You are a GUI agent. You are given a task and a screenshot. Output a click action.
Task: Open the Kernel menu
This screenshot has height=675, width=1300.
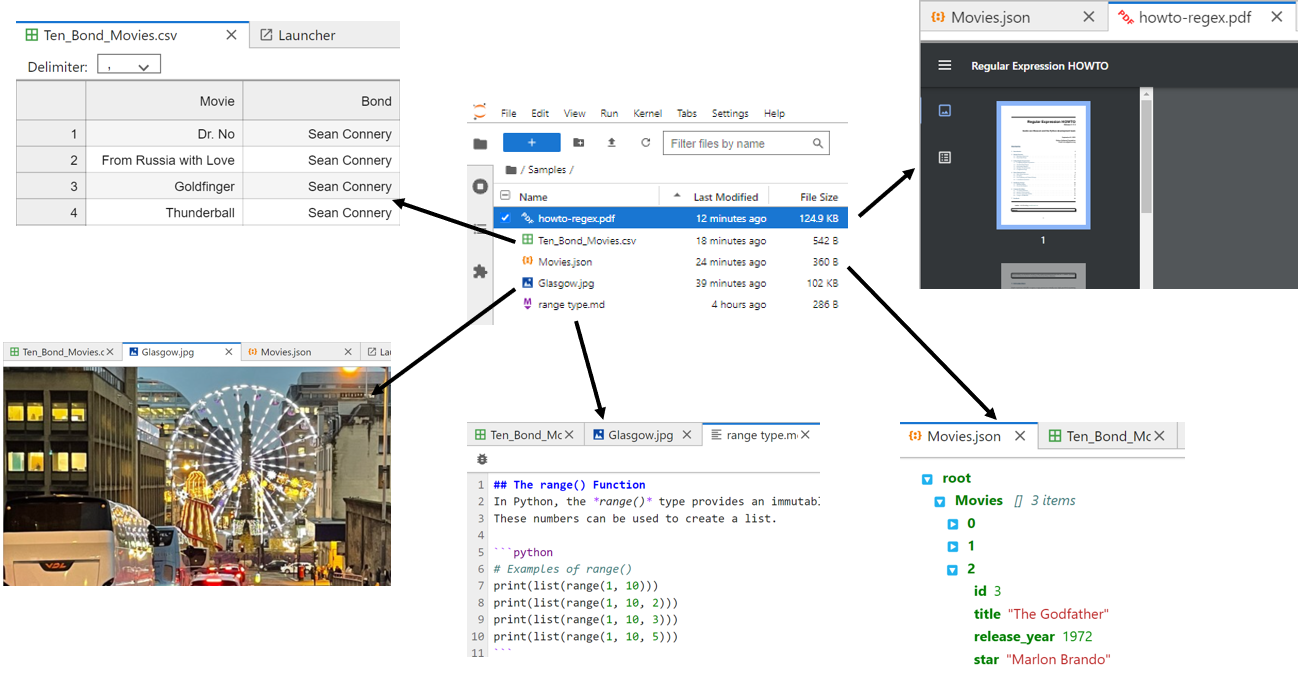648,114
